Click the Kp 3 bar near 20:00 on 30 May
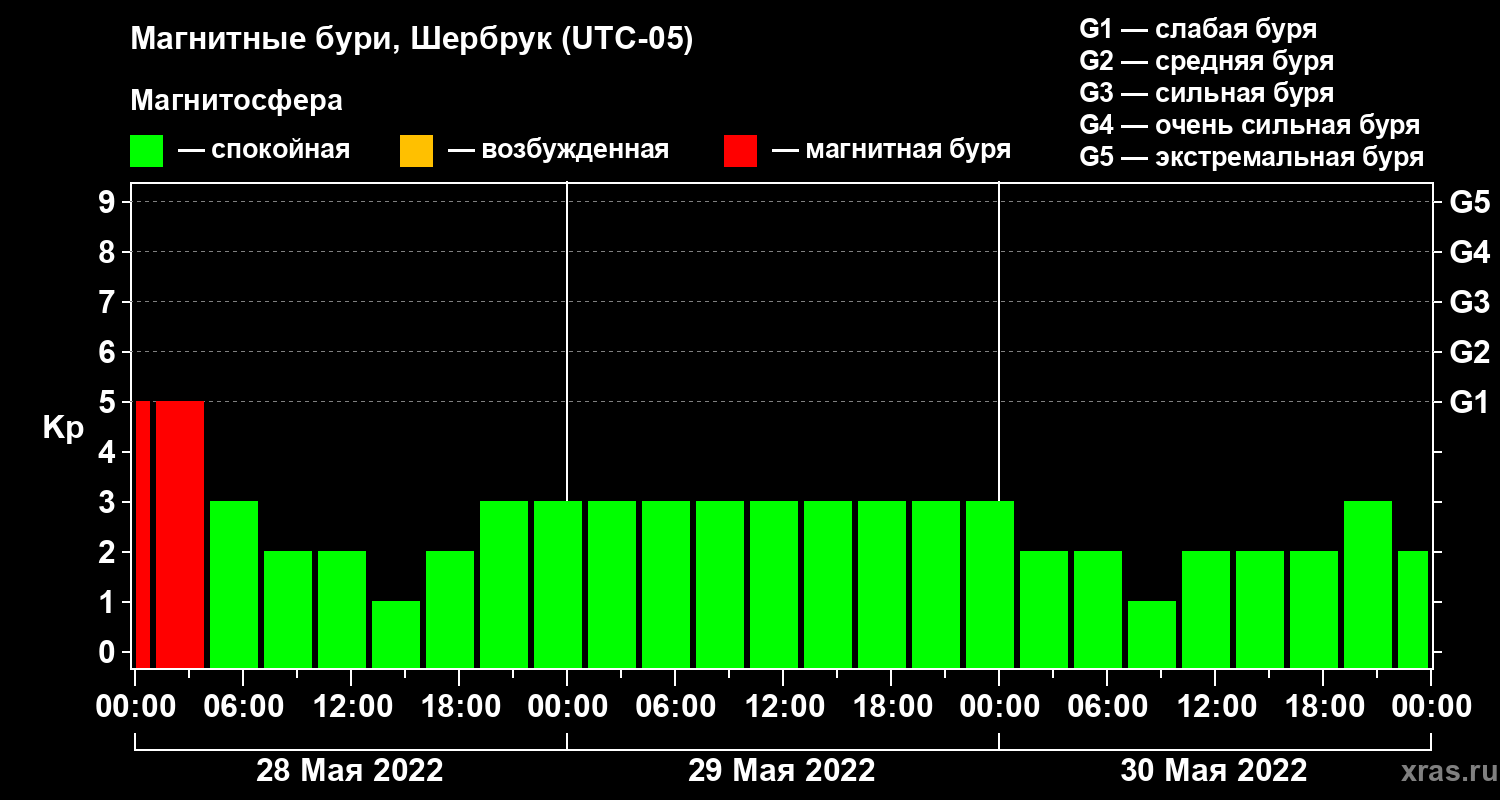1500x800 pixels. coord(1368,584)
